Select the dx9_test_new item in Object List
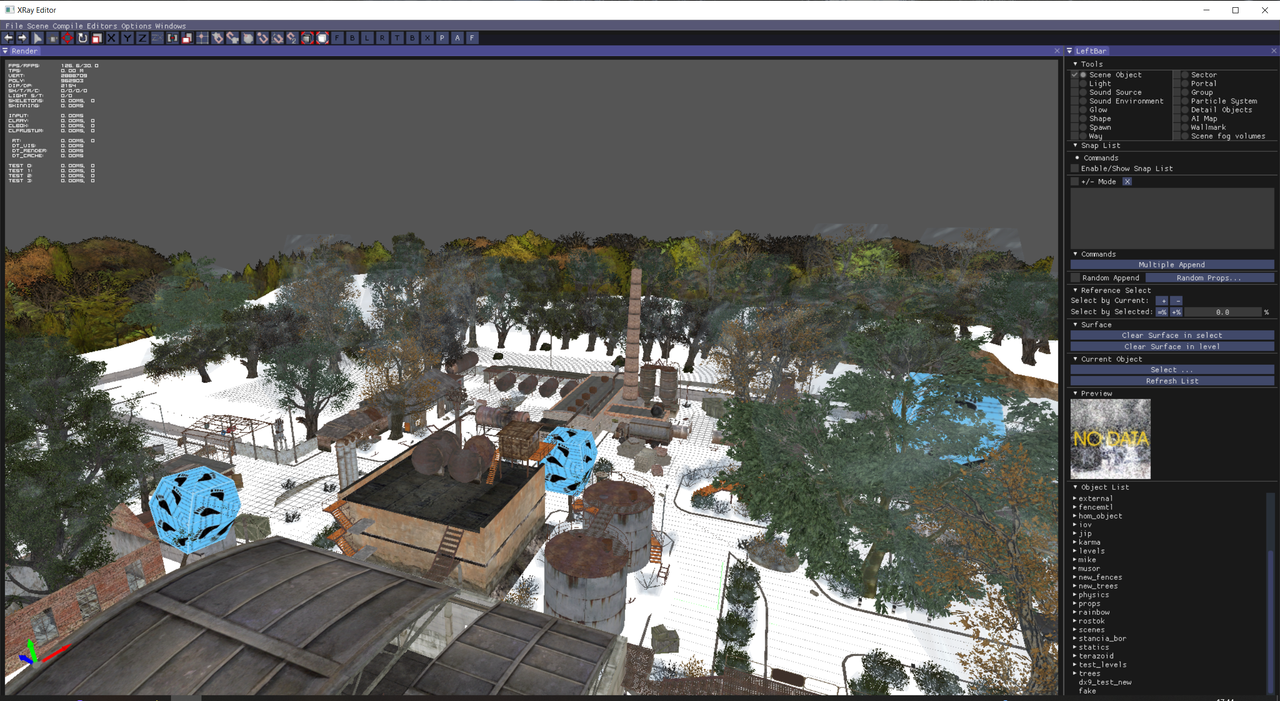 [x=1105, y=682]
